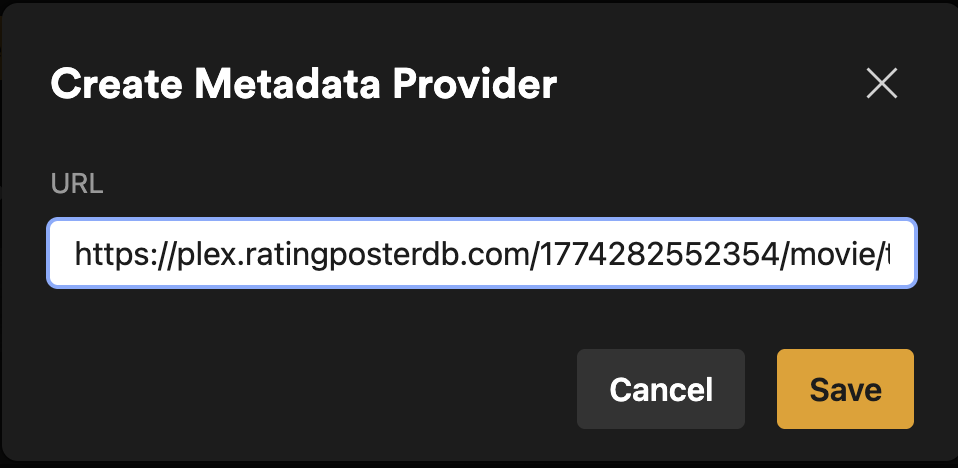Image resolution: width=958 pixels, height=468 pixels.
Task: Click inside the ratingposterdb URL text box
Action: pyautogui.click(x=482, y=253)
